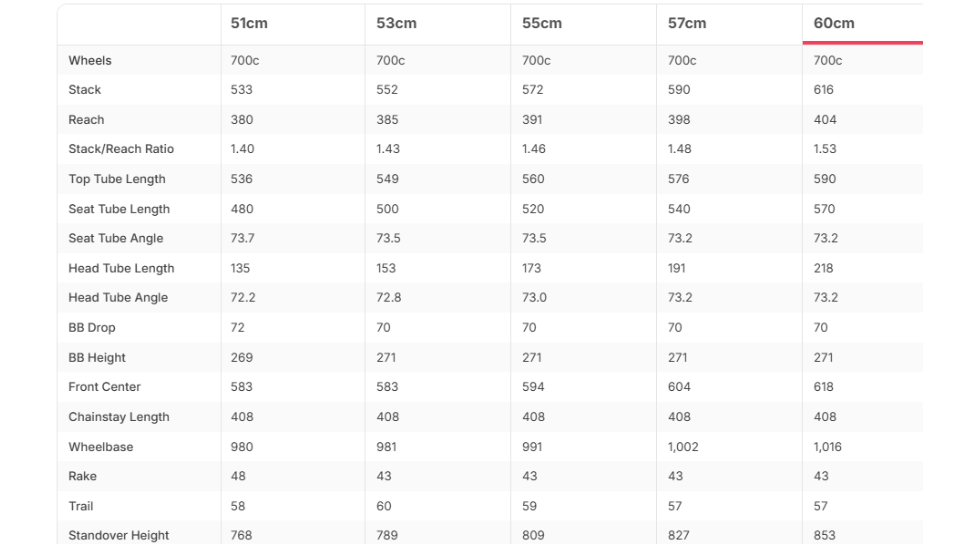Click the Rake value 48 for 51cm
The height and width of the screenshot is (544, 966).
[238, 476]
